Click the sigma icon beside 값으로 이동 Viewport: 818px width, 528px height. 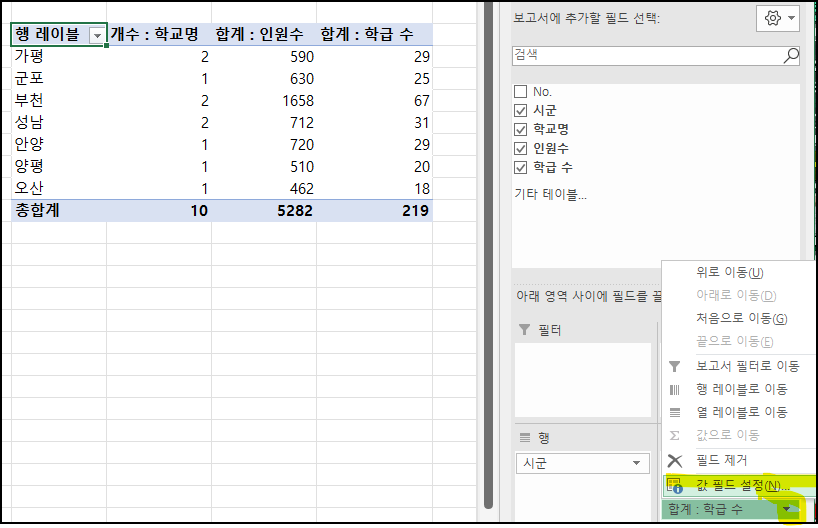pyautogui.click(x=675, y=435)
